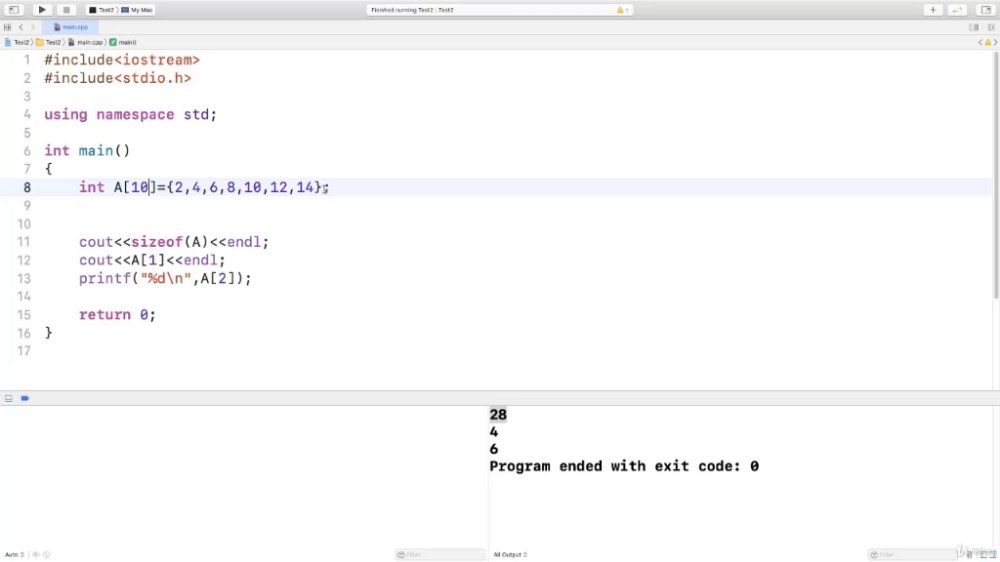Go back in editor history
This screenshot has height=562, width=1000.
click(21, 27)
